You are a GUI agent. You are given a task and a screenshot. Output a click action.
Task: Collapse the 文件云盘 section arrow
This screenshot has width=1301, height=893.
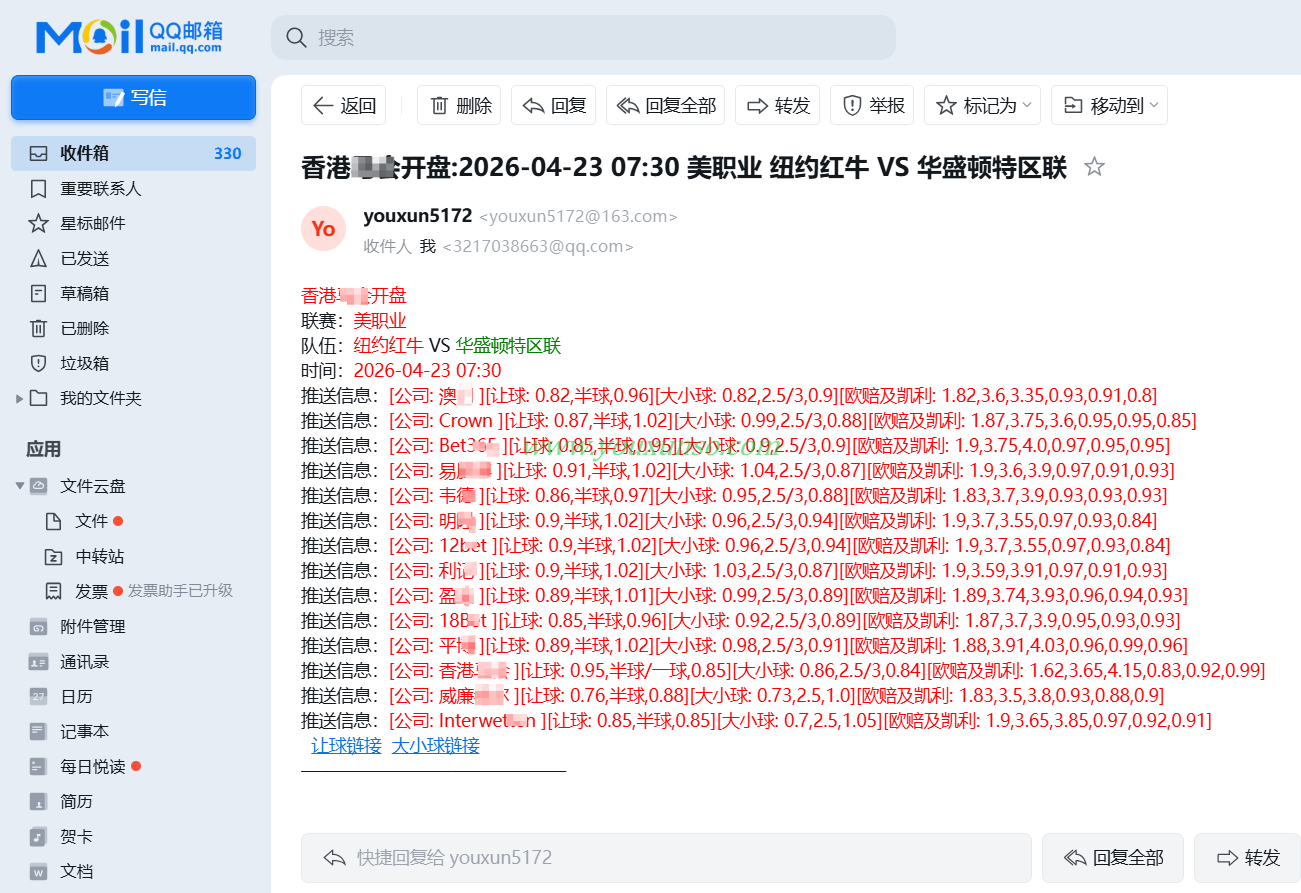coord(19,486)
